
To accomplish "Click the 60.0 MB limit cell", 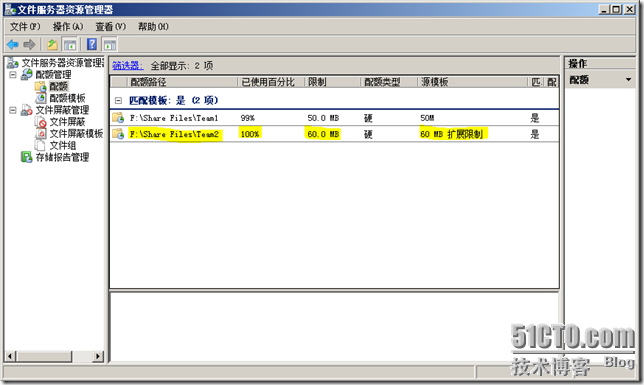I will click(x=323, y=134).
